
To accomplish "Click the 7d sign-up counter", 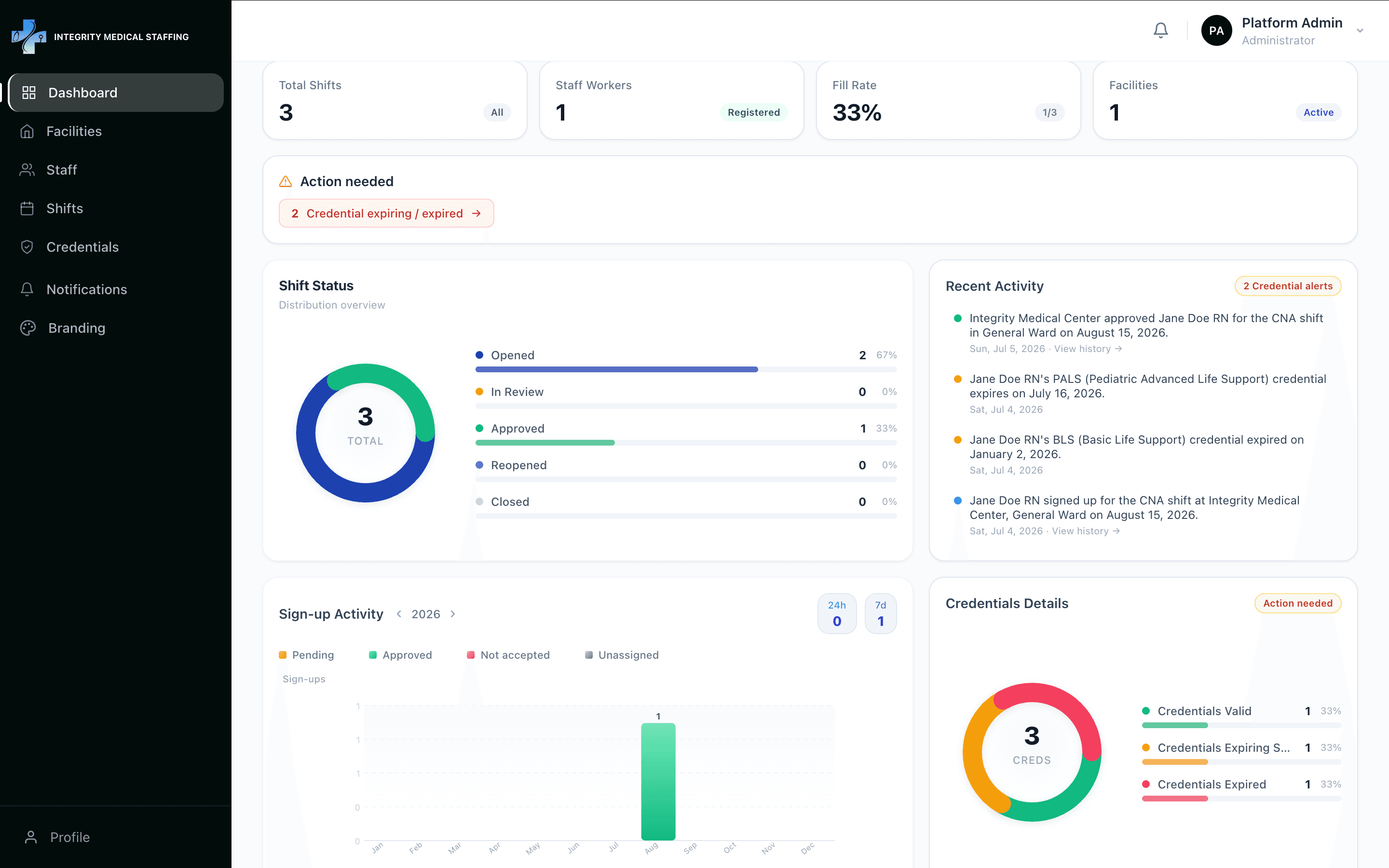I will 881,614.
